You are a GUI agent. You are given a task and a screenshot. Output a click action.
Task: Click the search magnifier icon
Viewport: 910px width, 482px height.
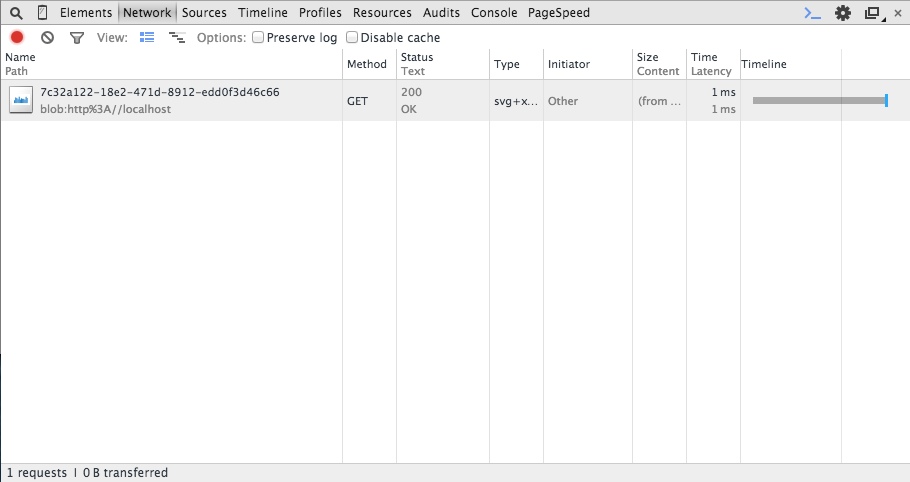tap(16, 13)
